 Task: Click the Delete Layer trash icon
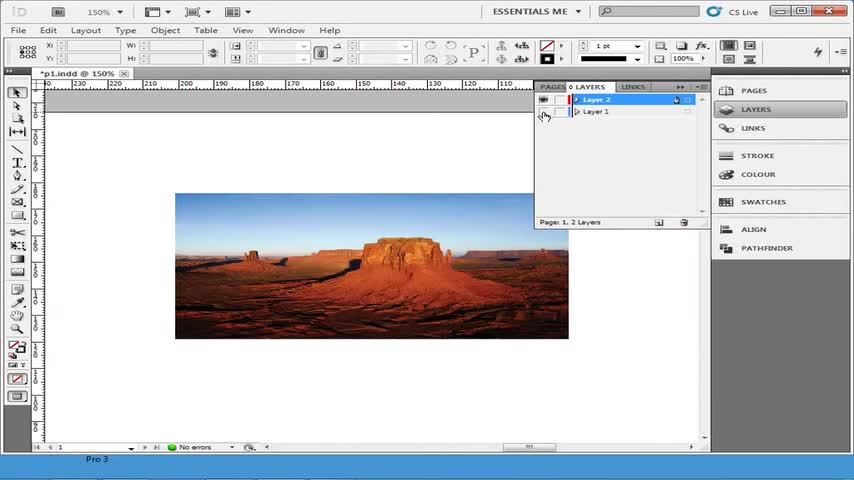click(684, 222)
